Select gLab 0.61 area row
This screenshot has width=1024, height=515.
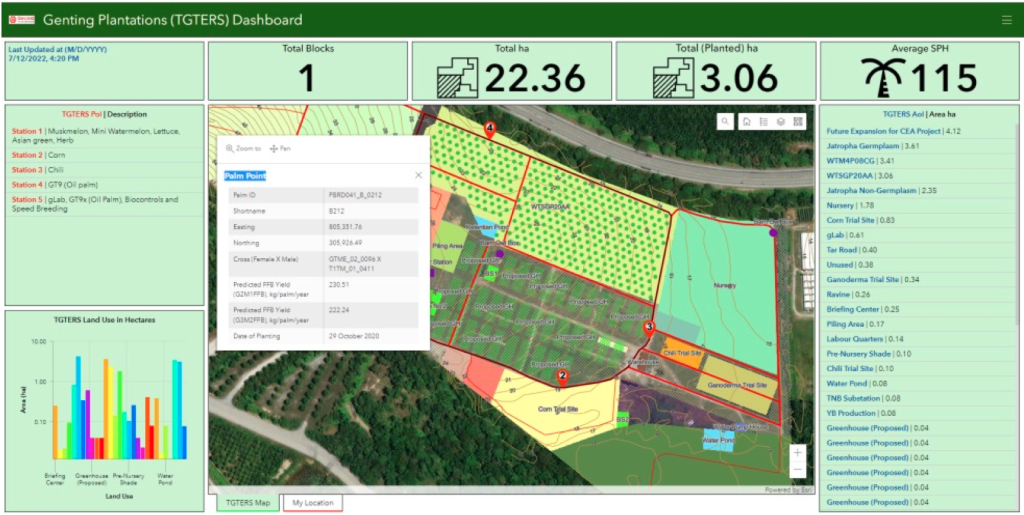(x=919, y=235)
